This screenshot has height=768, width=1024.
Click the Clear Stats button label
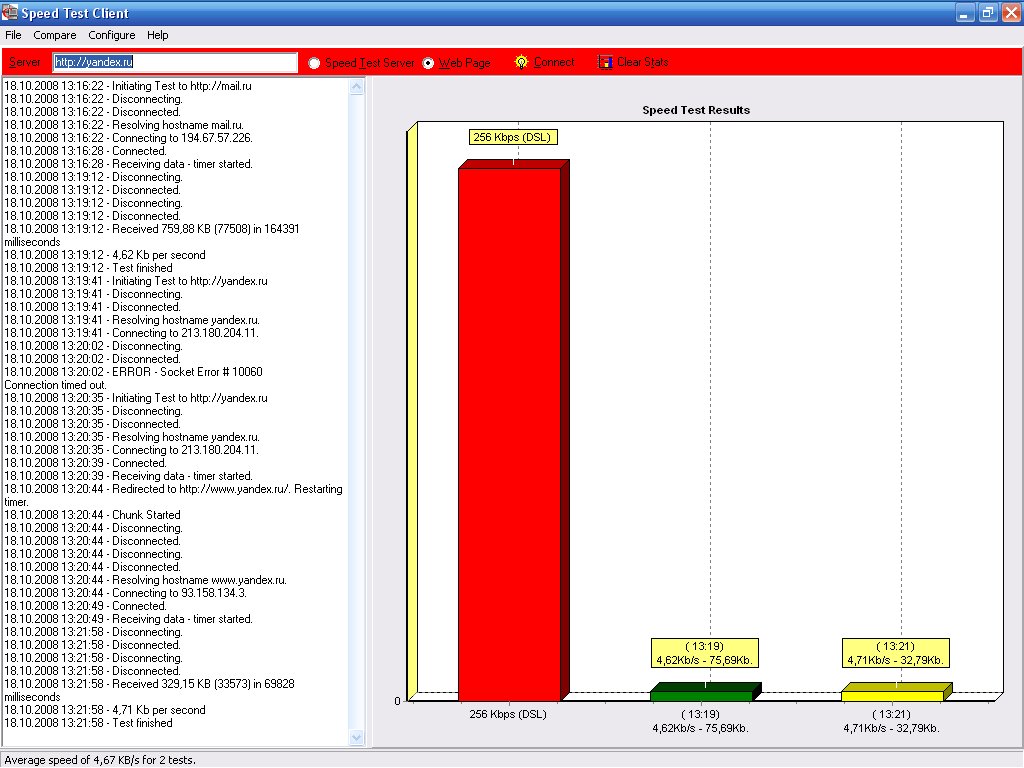[x=642, y=62]
